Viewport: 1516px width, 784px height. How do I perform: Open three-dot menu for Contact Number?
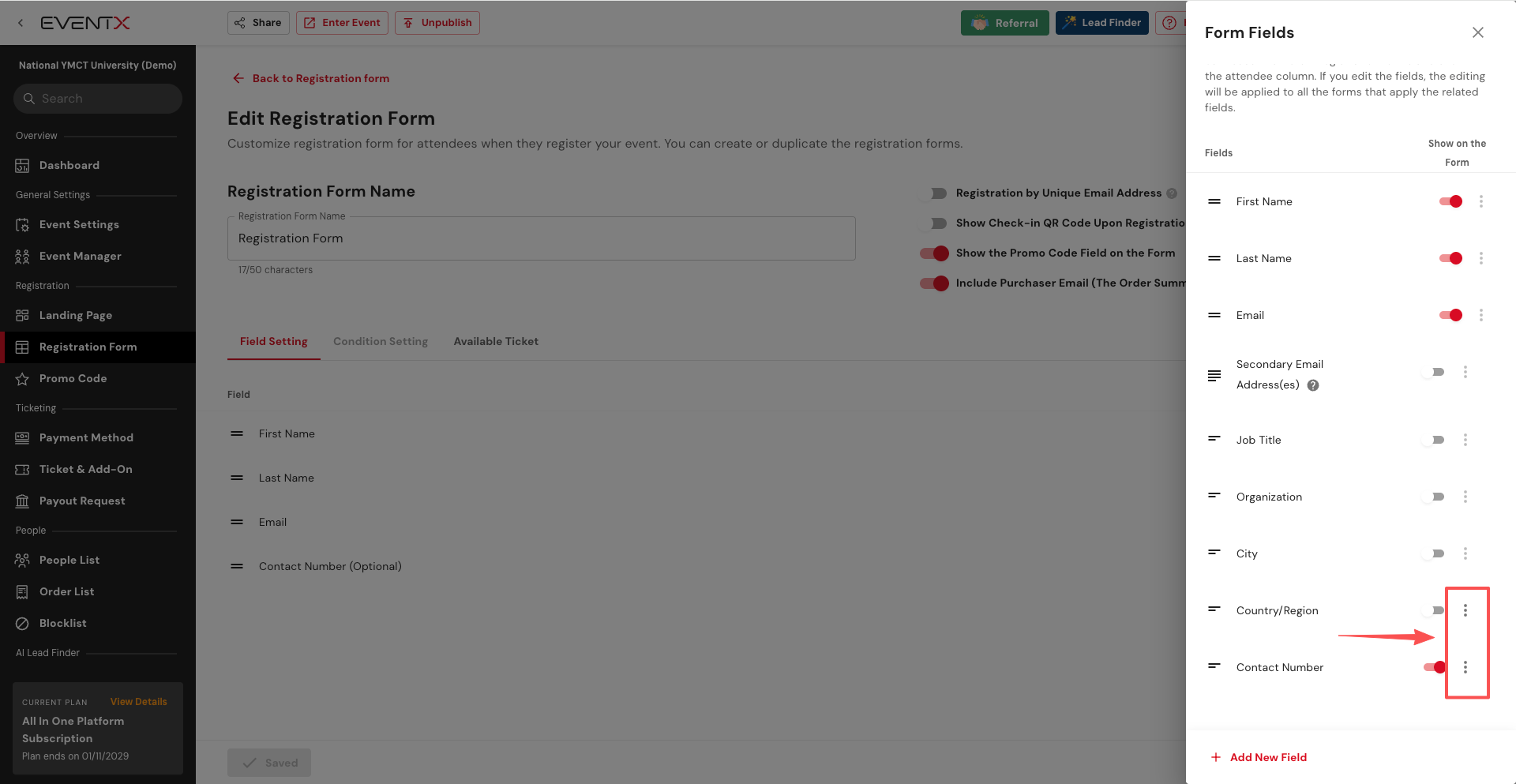[x=1465, y=667]
